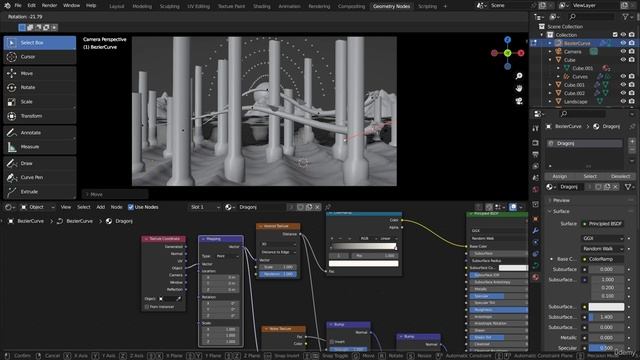Screen dimensions: 640x360
Task: Activate the Move tool
Action: (x=40, y=73)
